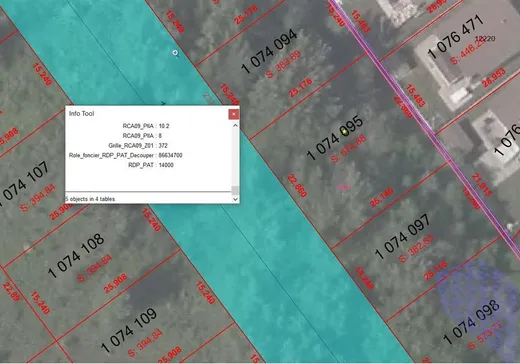Select lot label 1 074 109
The height and width of the screenshot is (364, 520).
tap(129, 330)
